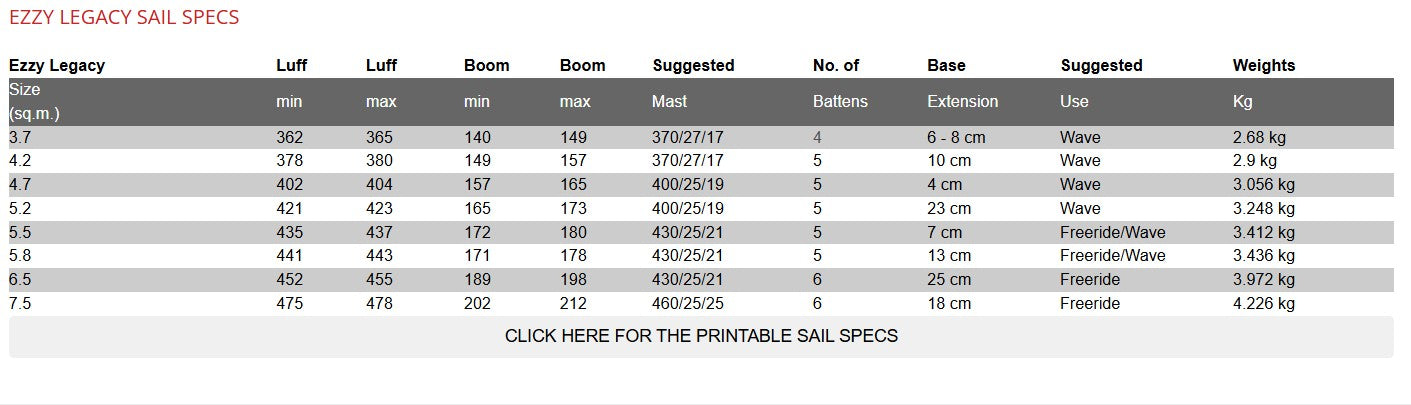Image resolution: width=1411 pixels, height=405 pixels.
Task: Click the printable sail specs button
Action: pos(701,337)
